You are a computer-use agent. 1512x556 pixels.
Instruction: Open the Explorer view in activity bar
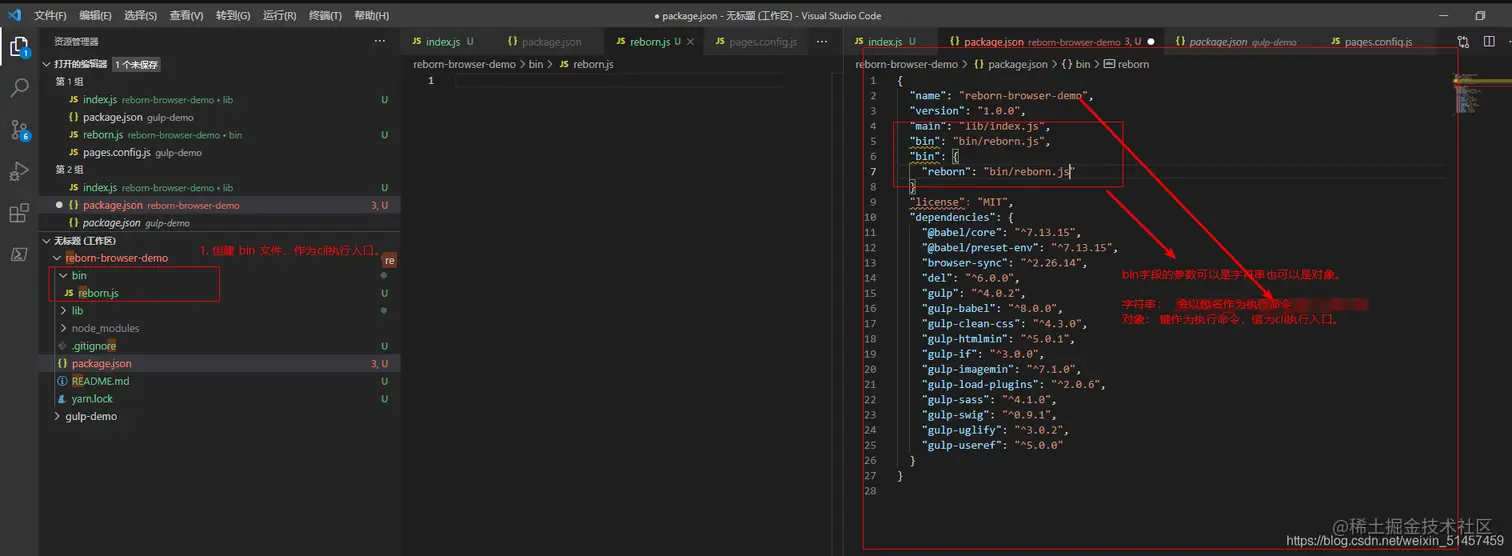click(19, 47)
